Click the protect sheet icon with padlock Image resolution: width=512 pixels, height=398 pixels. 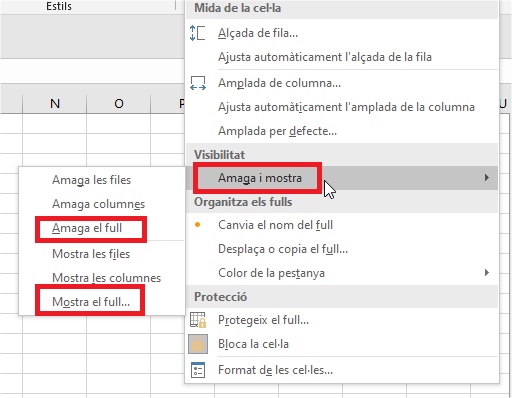[198, 320]
